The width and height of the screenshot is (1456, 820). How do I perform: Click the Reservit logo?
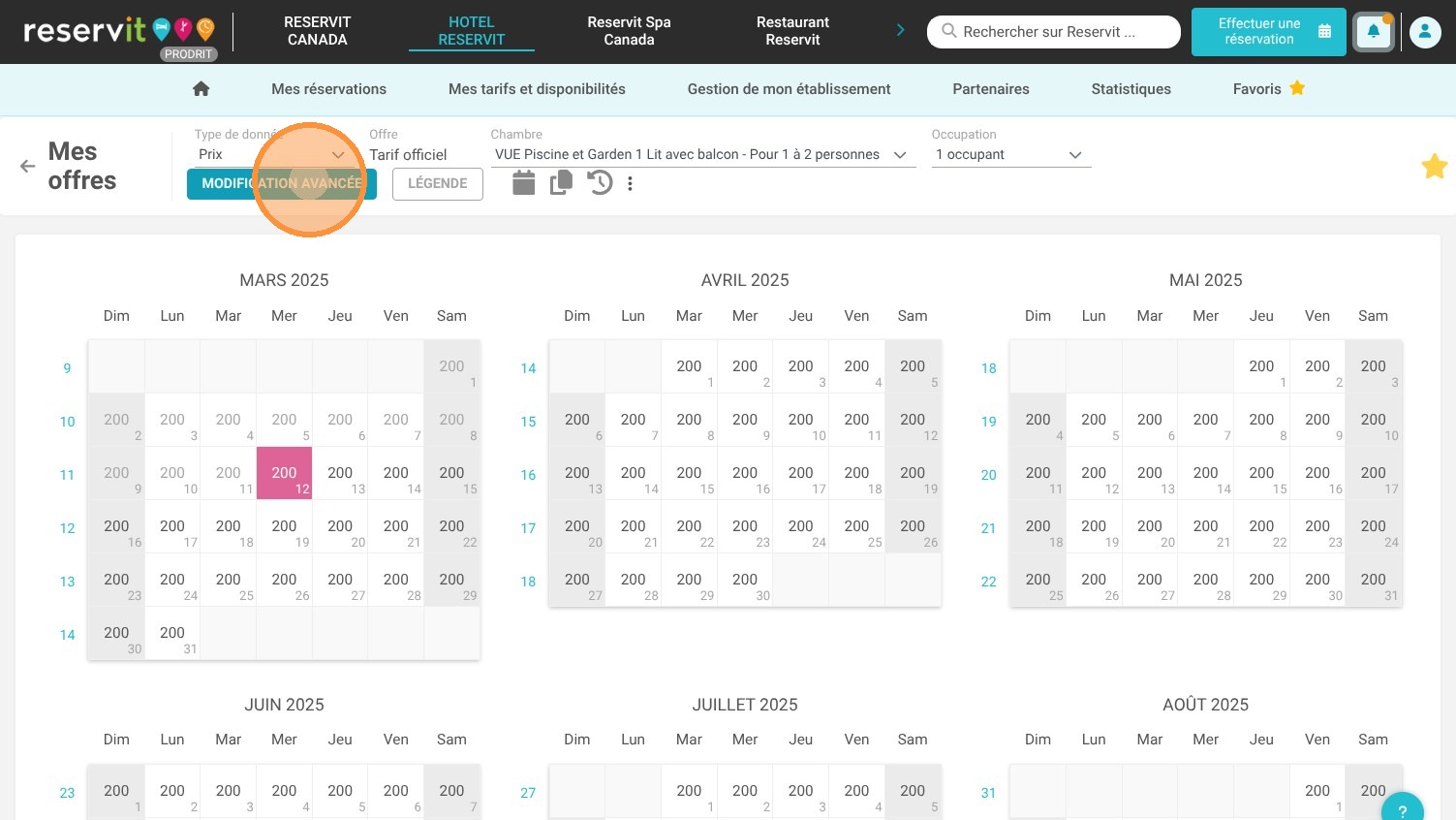(119, 31)
